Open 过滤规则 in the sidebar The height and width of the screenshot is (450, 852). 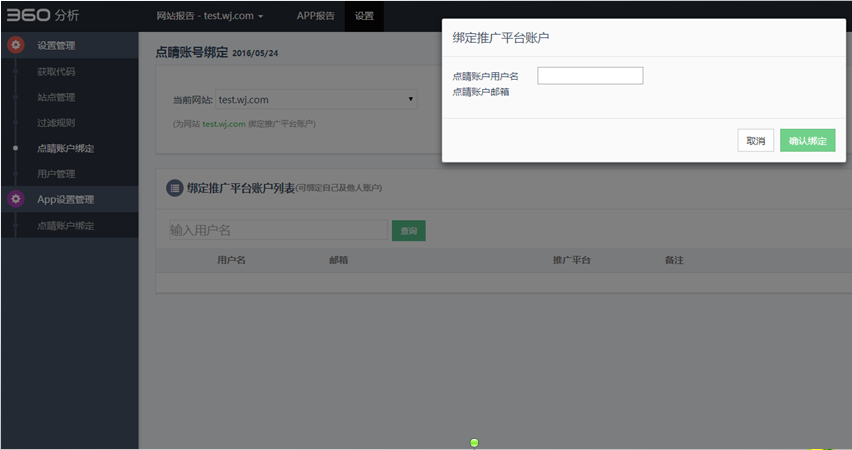56,123
